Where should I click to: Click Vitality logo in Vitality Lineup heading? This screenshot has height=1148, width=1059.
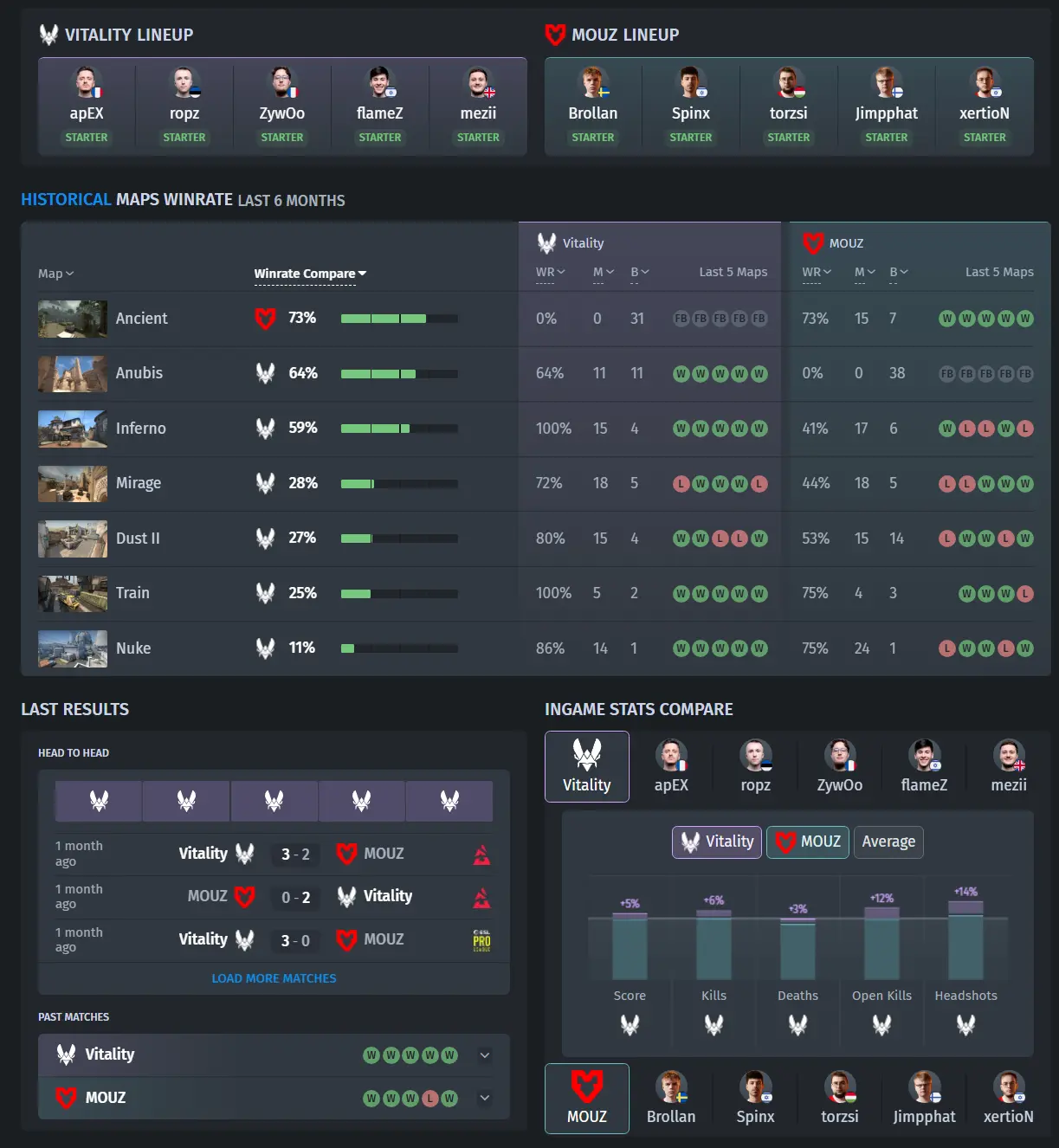pyautogui.click(x=48, y=35)
